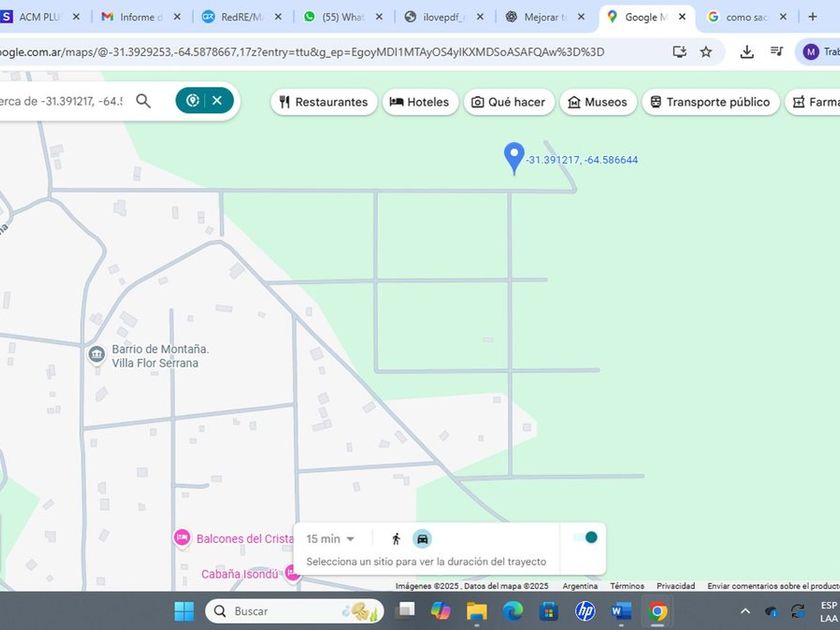Screen dimensions: 840x630
Task: Click Balcones del Cristal lodging pin
Action: click(x=182, y=538)
